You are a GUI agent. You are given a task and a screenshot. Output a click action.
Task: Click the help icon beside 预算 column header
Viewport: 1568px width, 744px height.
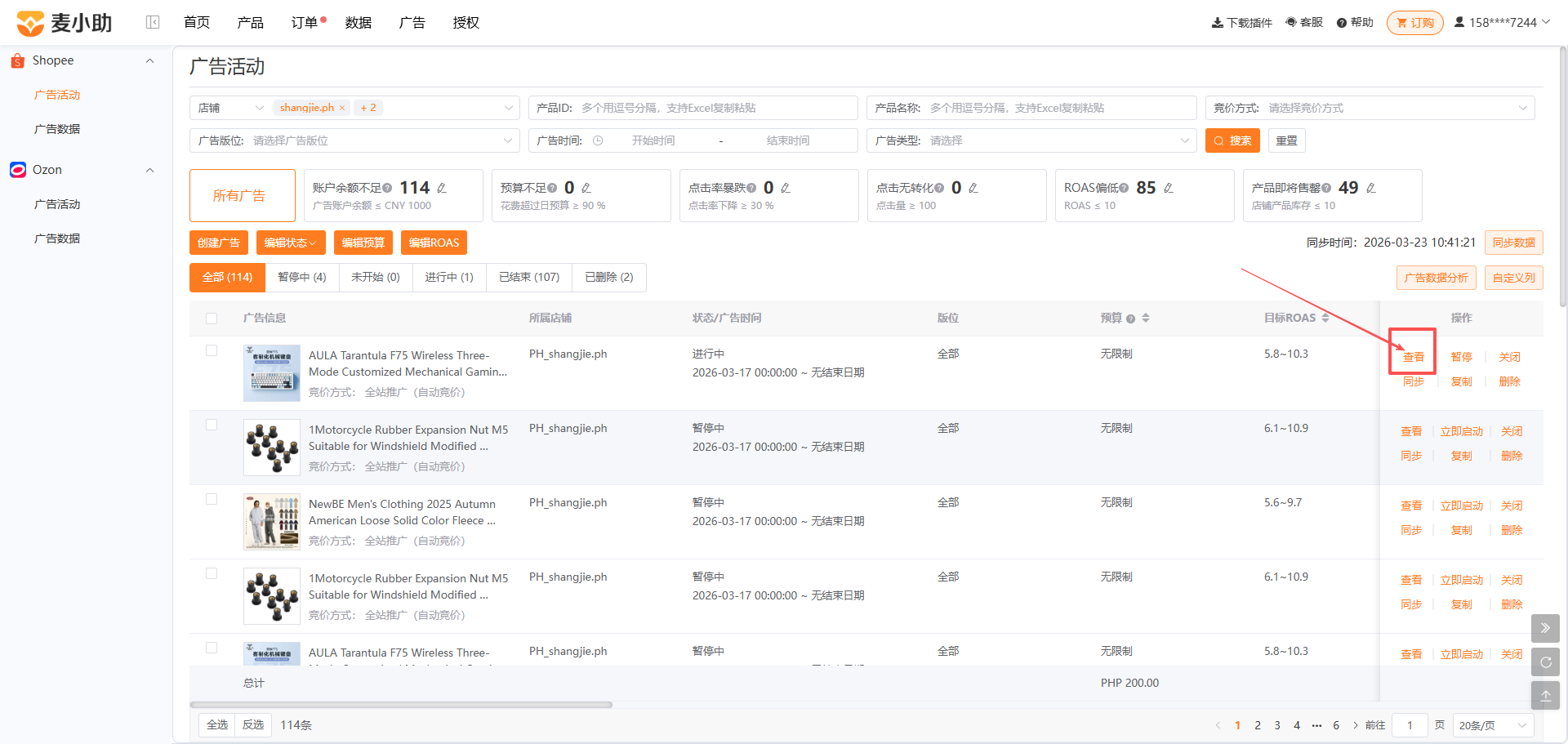coord(1130,319)
